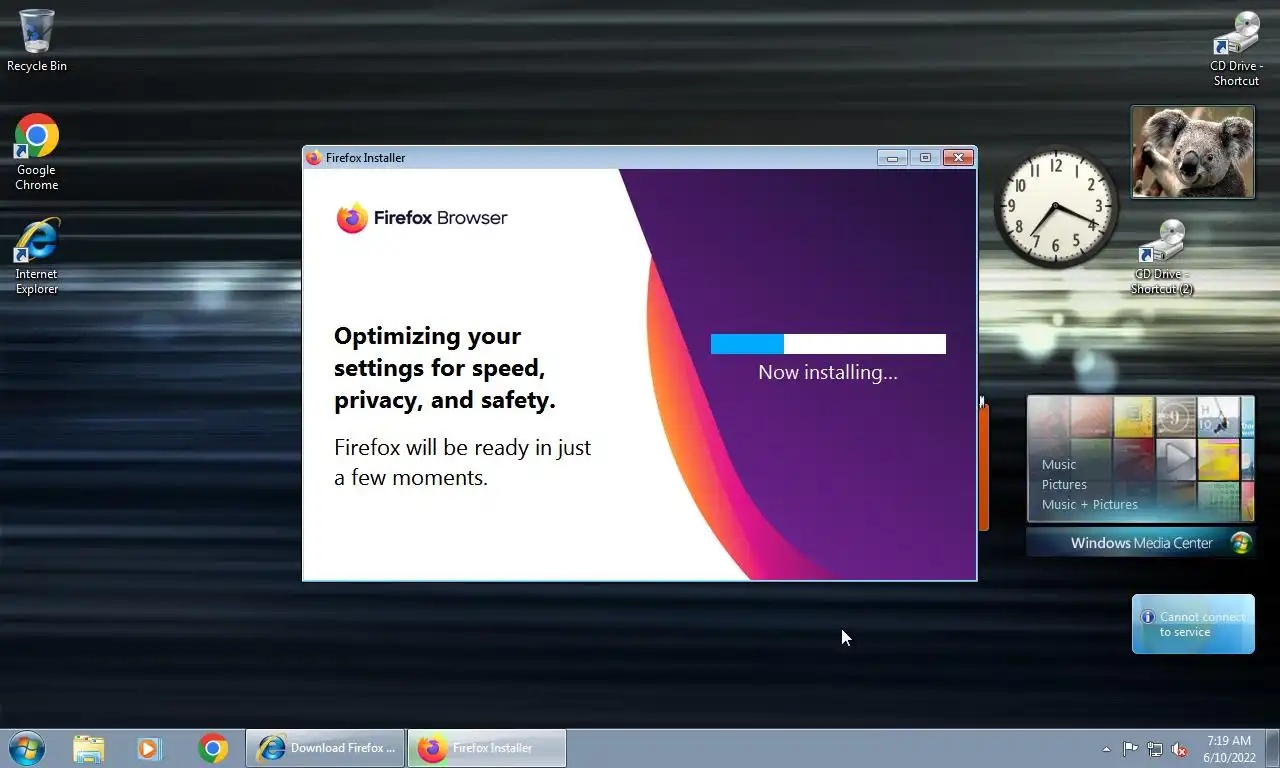The height and width of the screenshot is (768, 1280).
Task: Show hidden system tray icons
Action: [1106, 749]
